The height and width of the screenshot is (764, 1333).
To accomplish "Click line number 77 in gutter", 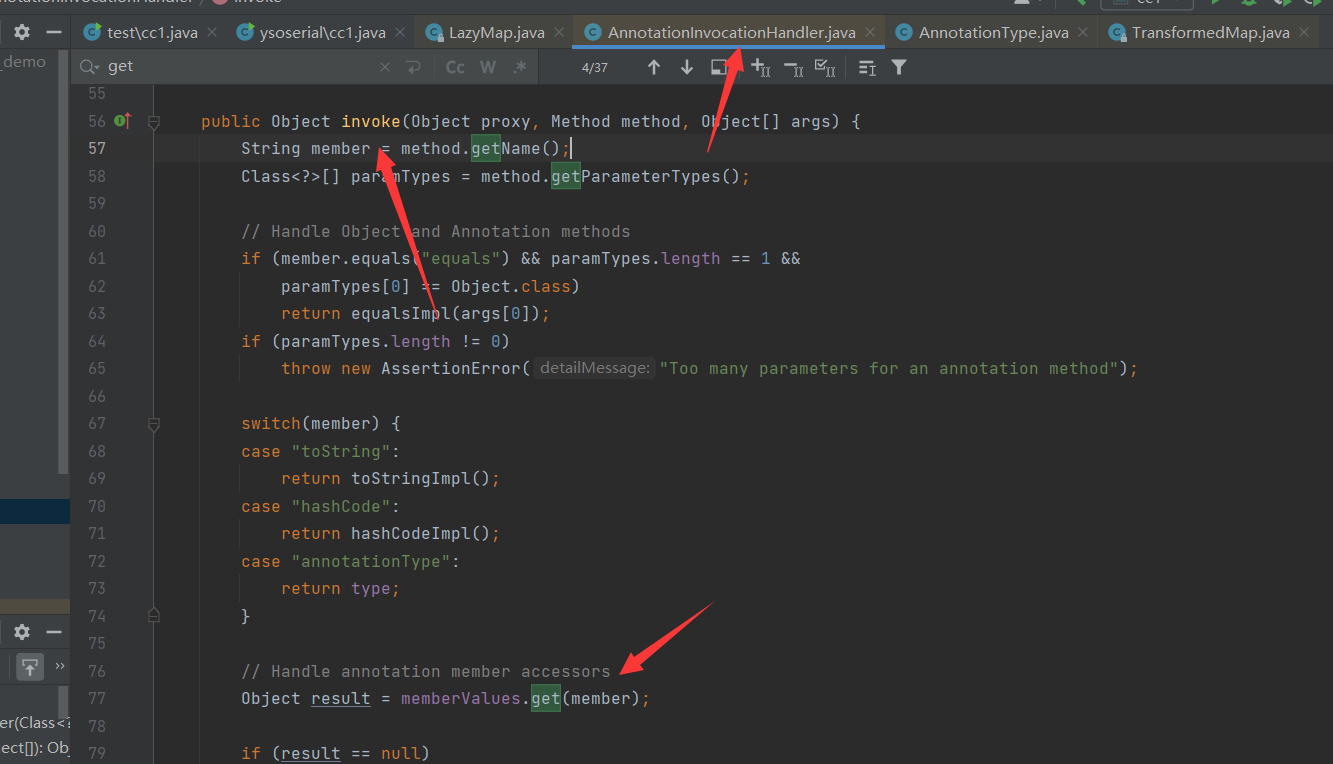I will (96, 698).
